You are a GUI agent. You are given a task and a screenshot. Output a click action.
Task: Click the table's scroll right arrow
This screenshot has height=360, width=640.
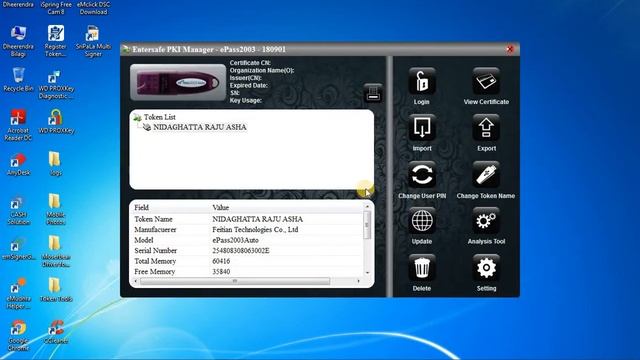[358, 281]
